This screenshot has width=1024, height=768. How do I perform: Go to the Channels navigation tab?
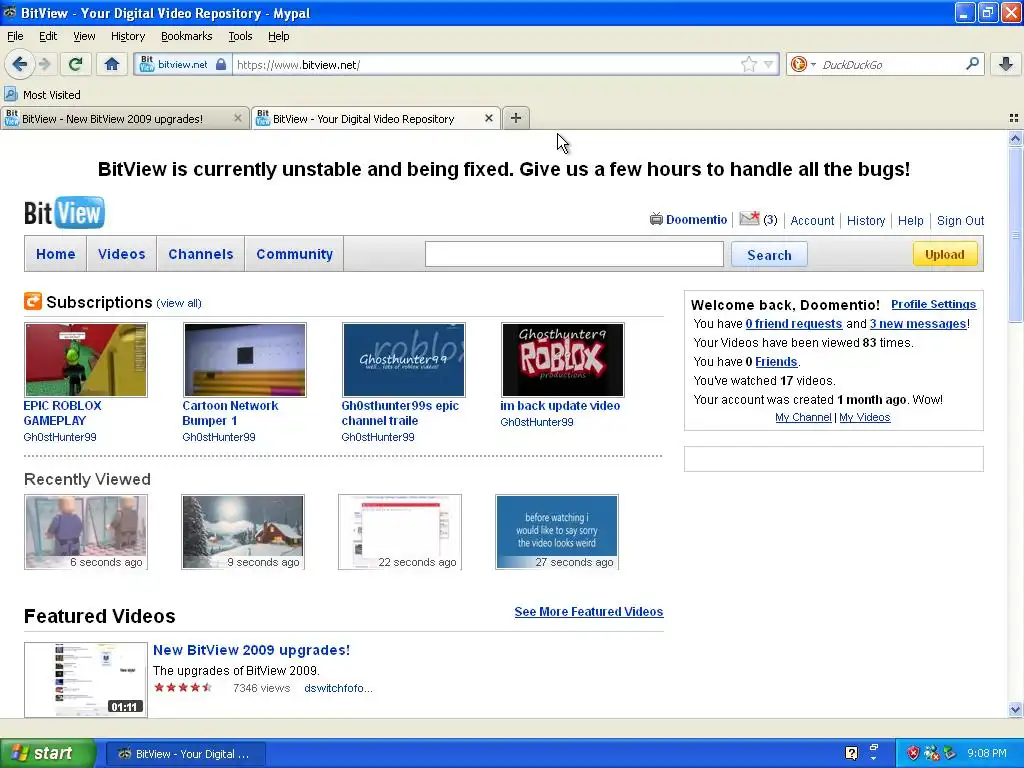[x=200, y=254]
